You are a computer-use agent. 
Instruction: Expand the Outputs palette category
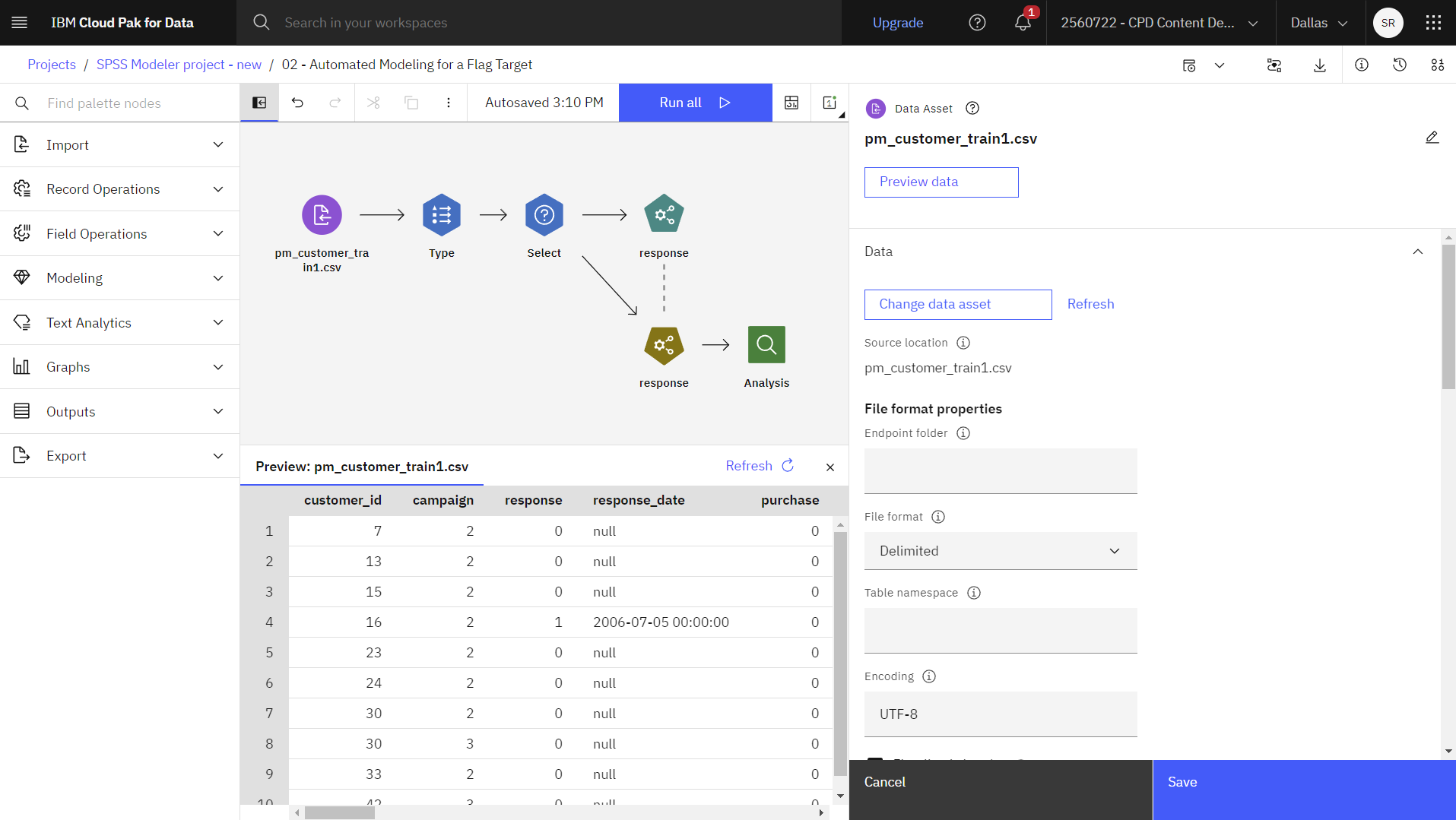point(120,411)
